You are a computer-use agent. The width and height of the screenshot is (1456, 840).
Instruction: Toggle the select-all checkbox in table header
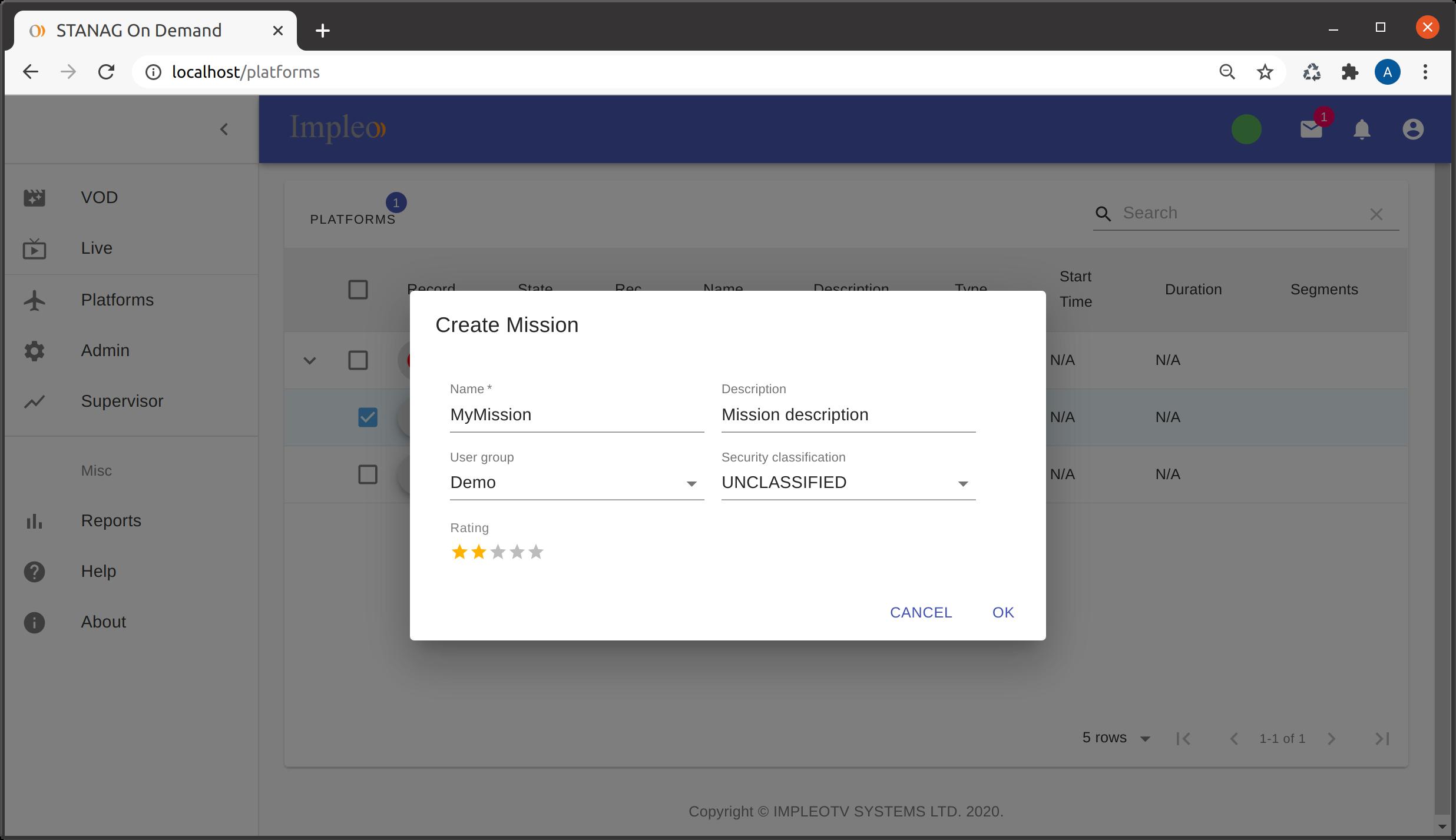[x=357, y=288]
